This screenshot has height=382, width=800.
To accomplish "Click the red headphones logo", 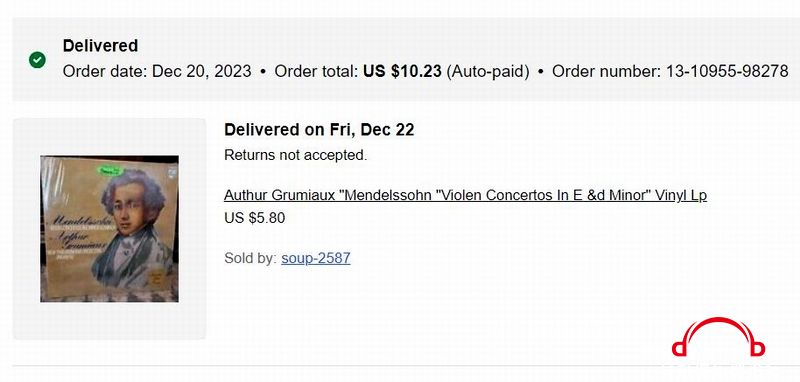I will tap(718, 337).
